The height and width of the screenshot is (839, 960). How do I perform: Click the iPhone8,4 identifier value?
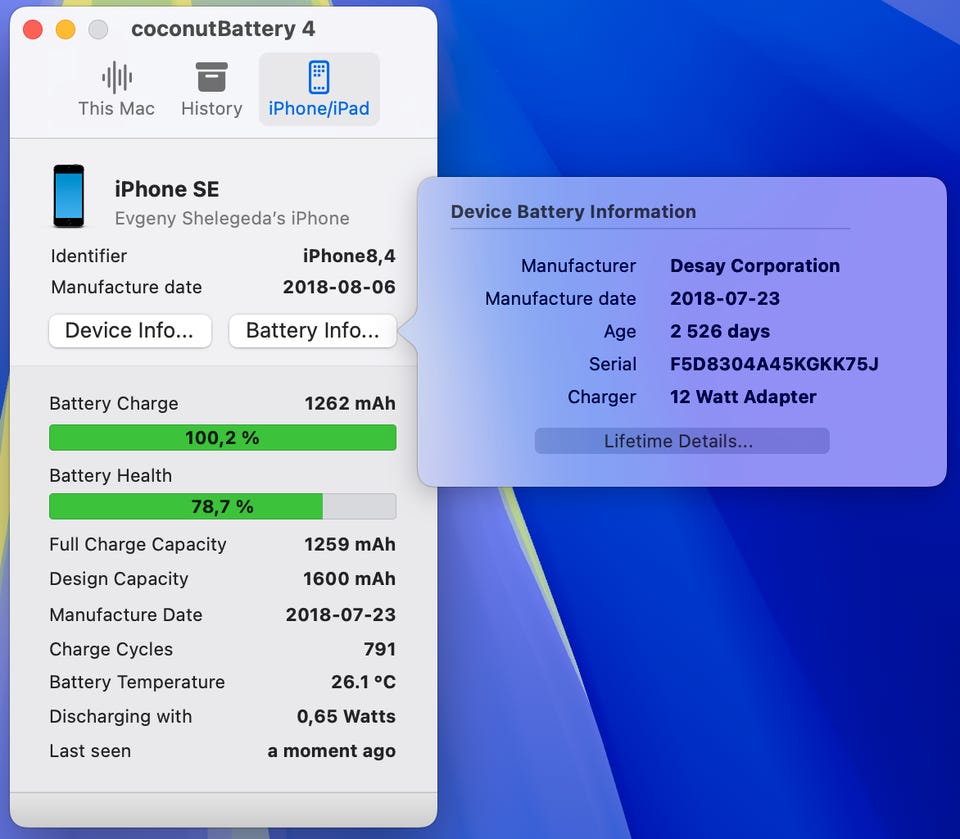[349, 256]
